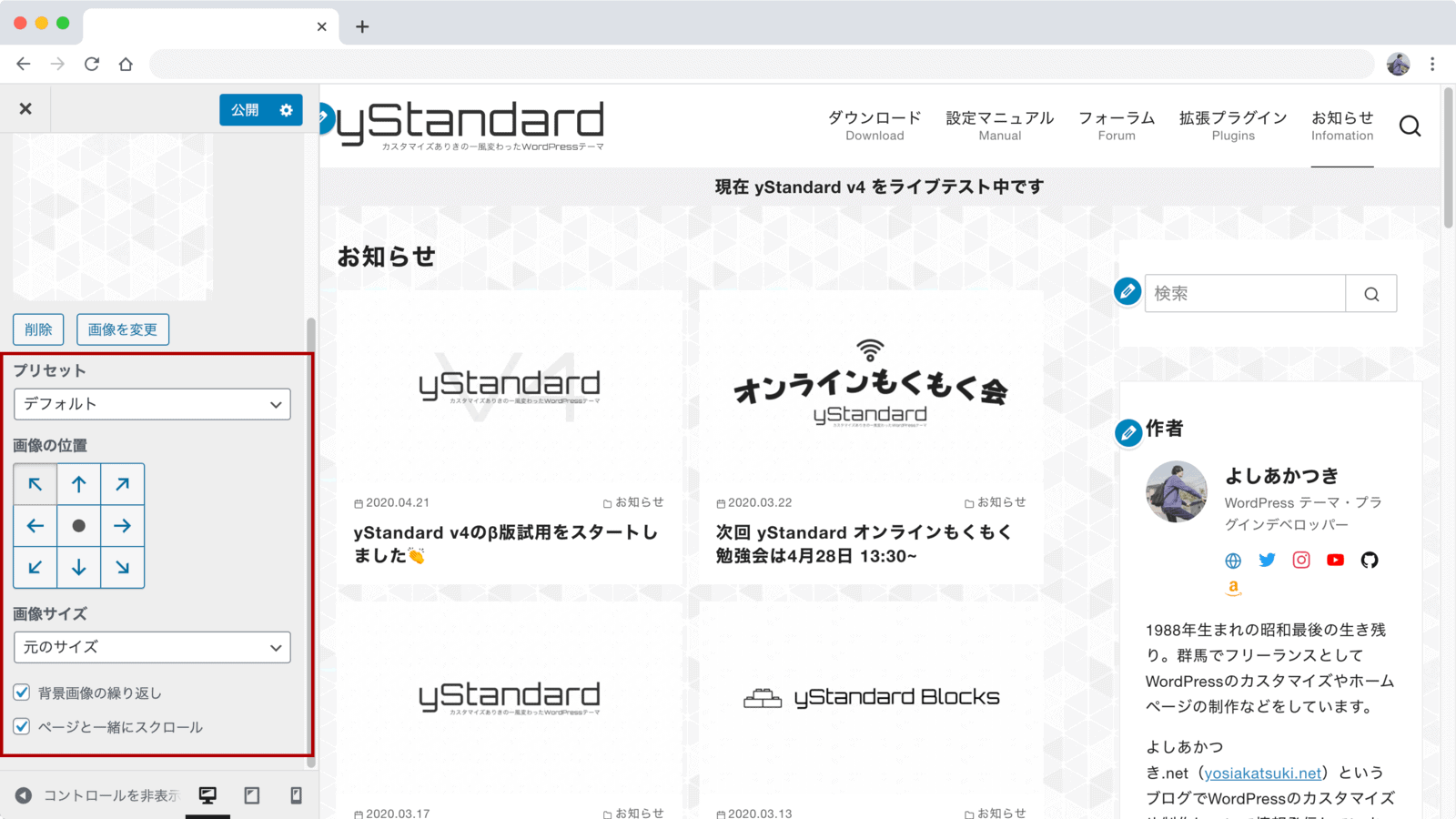The width and height of the screenshot is (1456, 819).
Task: Set image position to bottom center arrow
Action: [79, 568]
